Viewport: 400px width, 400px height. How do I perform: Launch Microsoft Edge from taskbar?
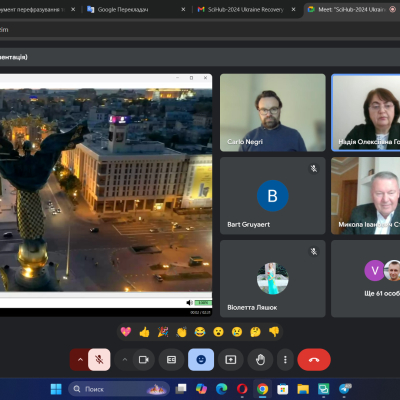click(222, 389)
